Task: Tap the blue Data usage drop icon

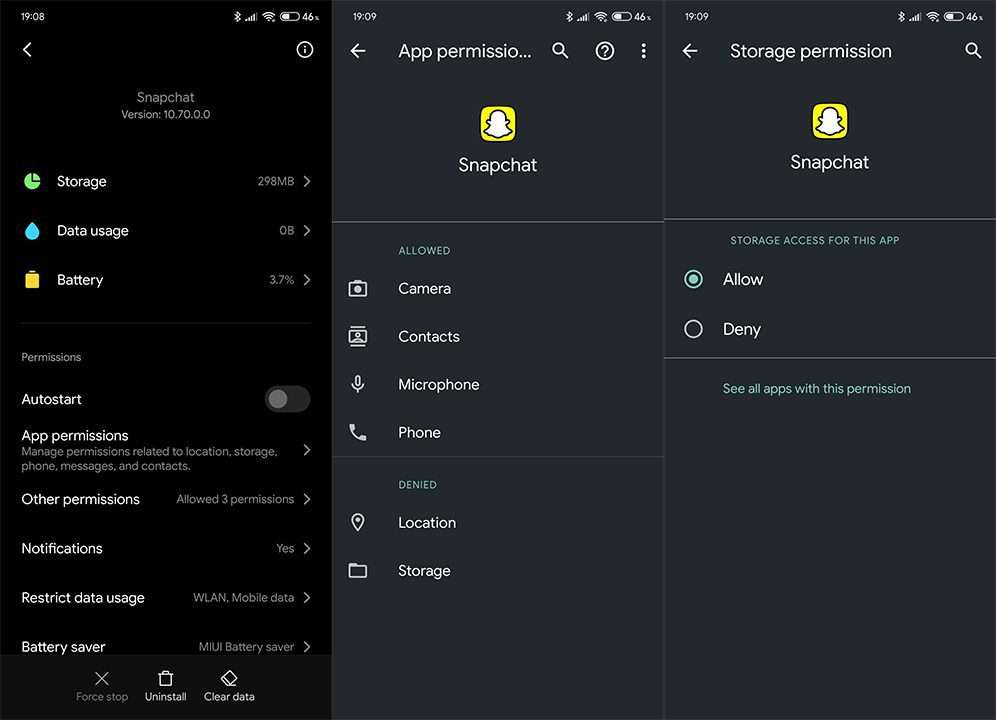Action: (32, 231)
